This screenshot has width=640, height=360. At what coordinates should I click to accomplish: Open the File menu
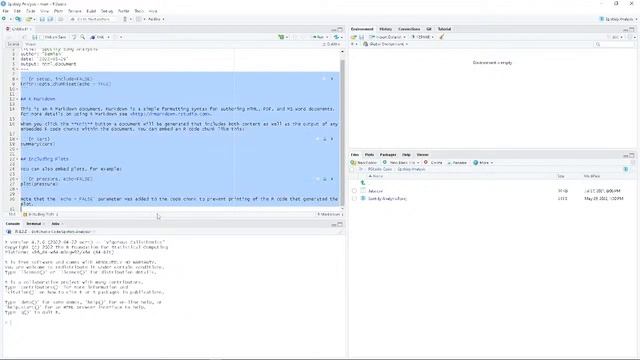pyautogui.click(x=5, y=11)
